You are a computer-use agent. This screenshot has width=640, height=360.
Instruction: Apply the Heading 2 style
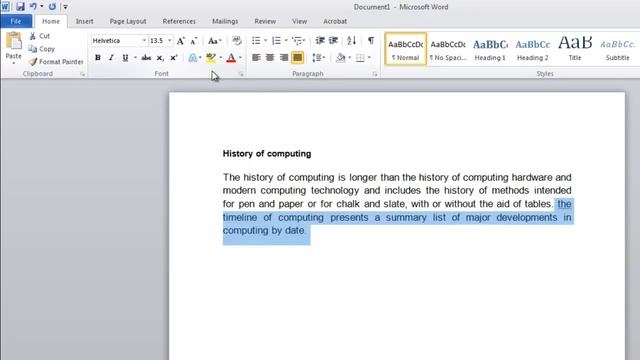(x=533, y=49)
